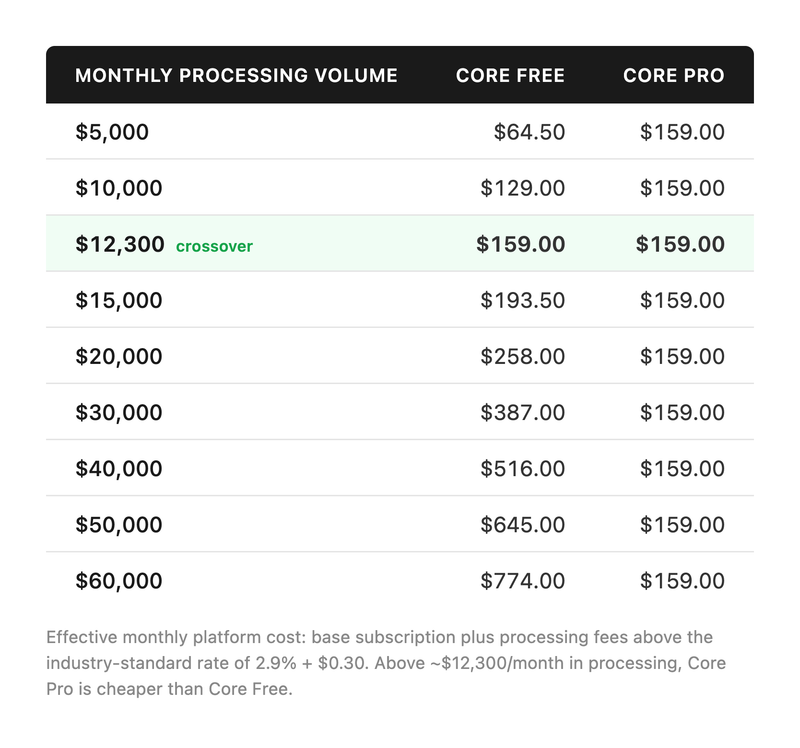Select the $5,000 volume row label
This screenshot has width=800, height=748.
112,132
